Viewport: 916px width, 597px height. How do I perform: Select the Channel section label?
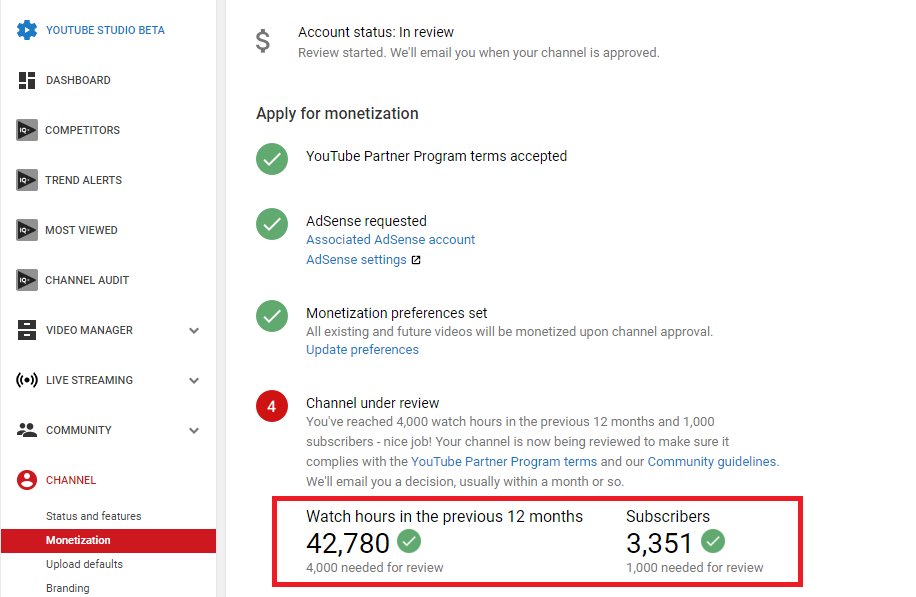71,480
